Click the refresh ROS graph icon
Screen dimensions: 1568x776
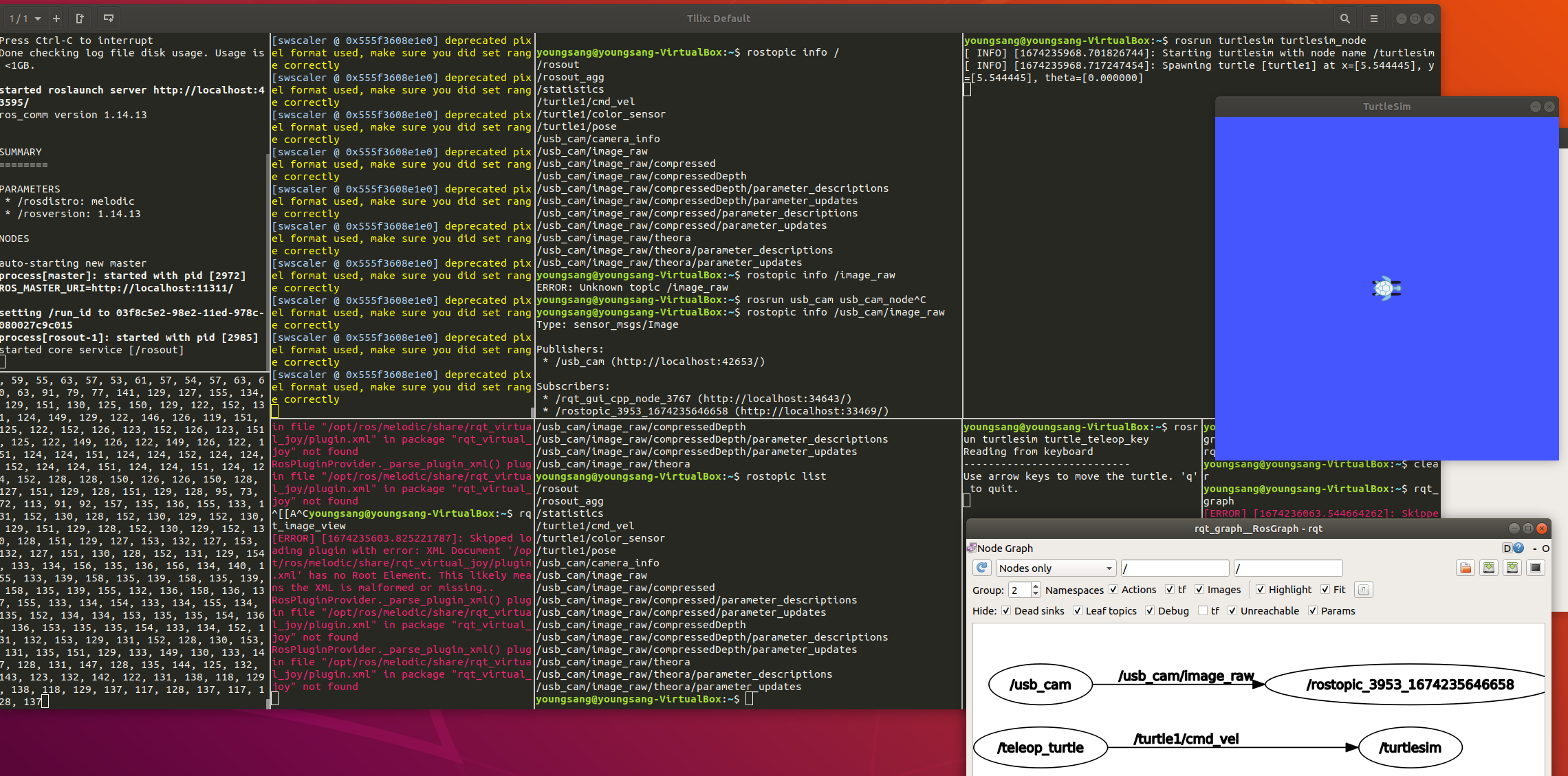click(x=982, y=568)
